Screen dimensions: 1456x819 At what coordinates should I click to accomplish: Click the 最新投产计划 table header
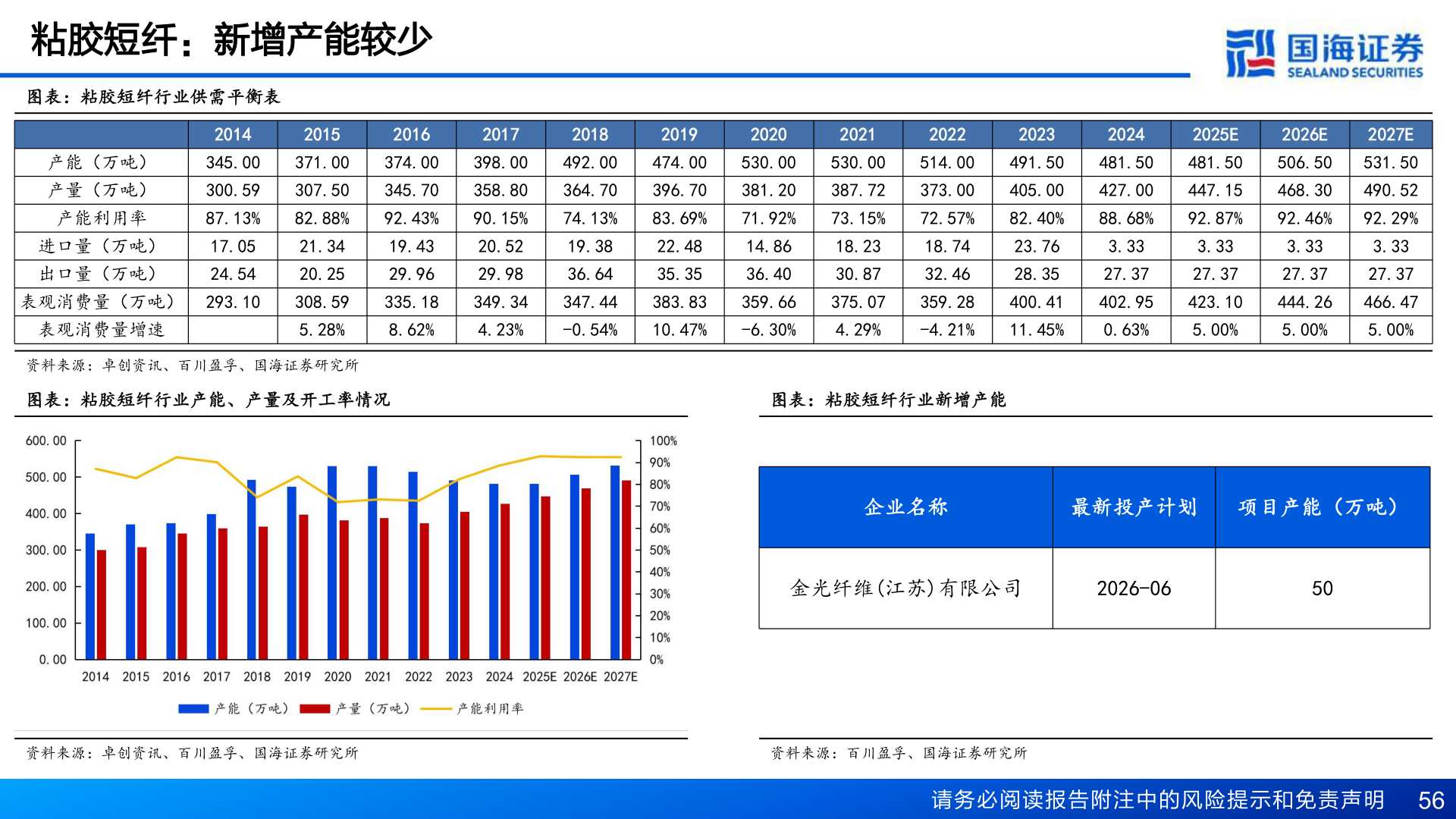(1134, 507)
